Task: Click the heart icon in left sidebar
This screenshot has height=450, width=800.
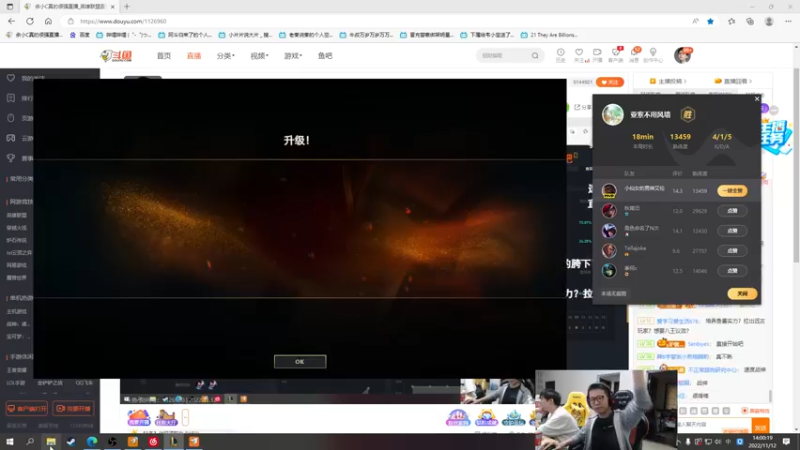Action: tap(11, 78)
